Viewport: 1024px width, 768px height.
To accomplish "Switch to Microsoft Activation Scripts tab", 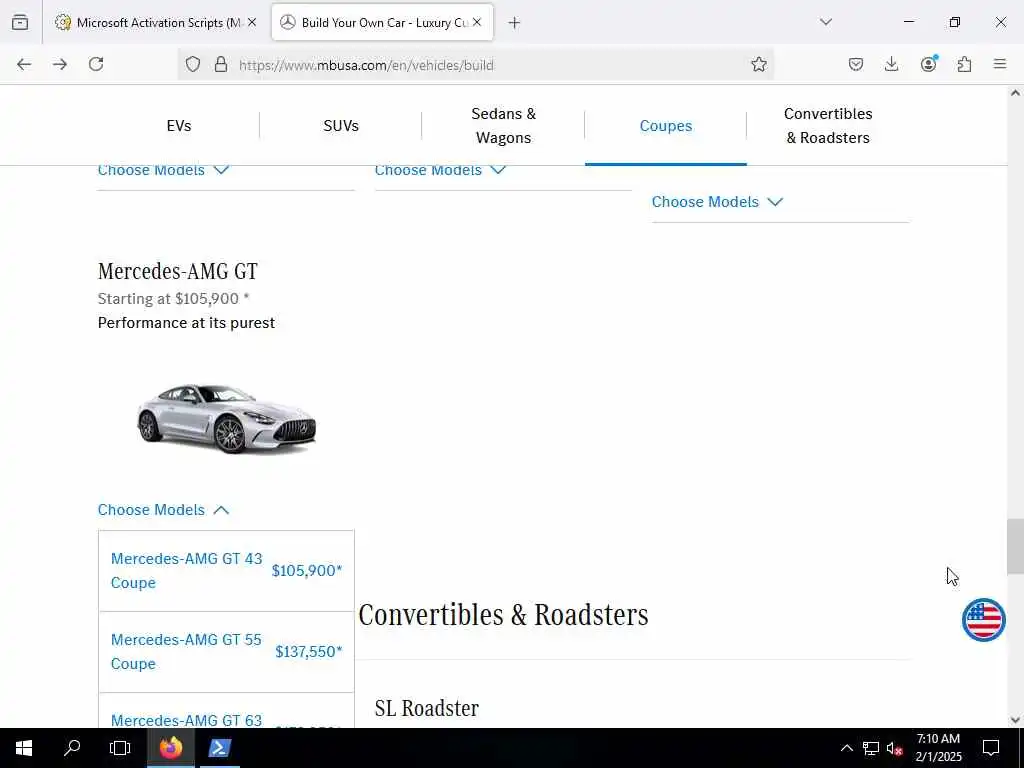I will [156, 22].
